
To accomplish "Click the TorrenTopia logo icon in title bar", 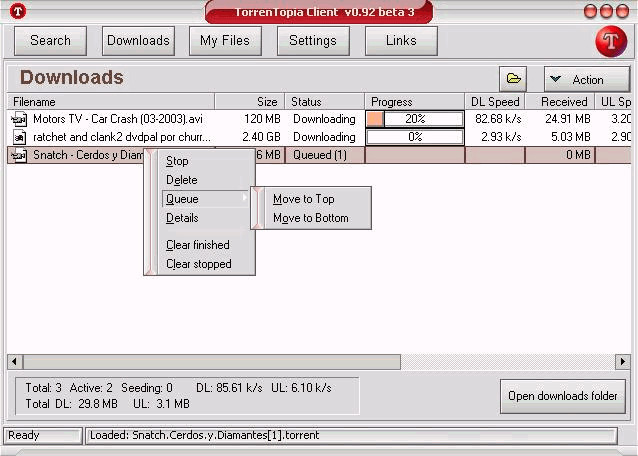I will 17,11.
